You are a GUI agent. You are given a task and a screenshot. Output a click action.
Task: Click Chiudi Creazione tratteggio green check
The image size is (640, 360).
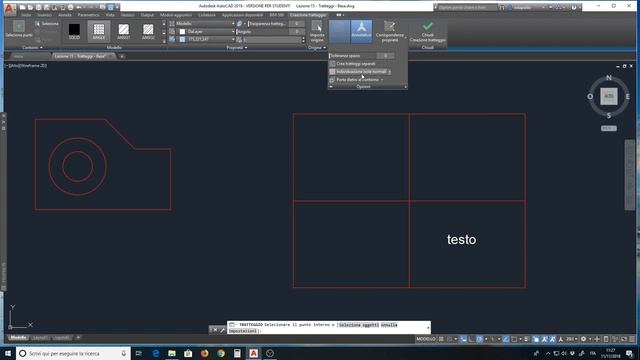pos(427,31)
